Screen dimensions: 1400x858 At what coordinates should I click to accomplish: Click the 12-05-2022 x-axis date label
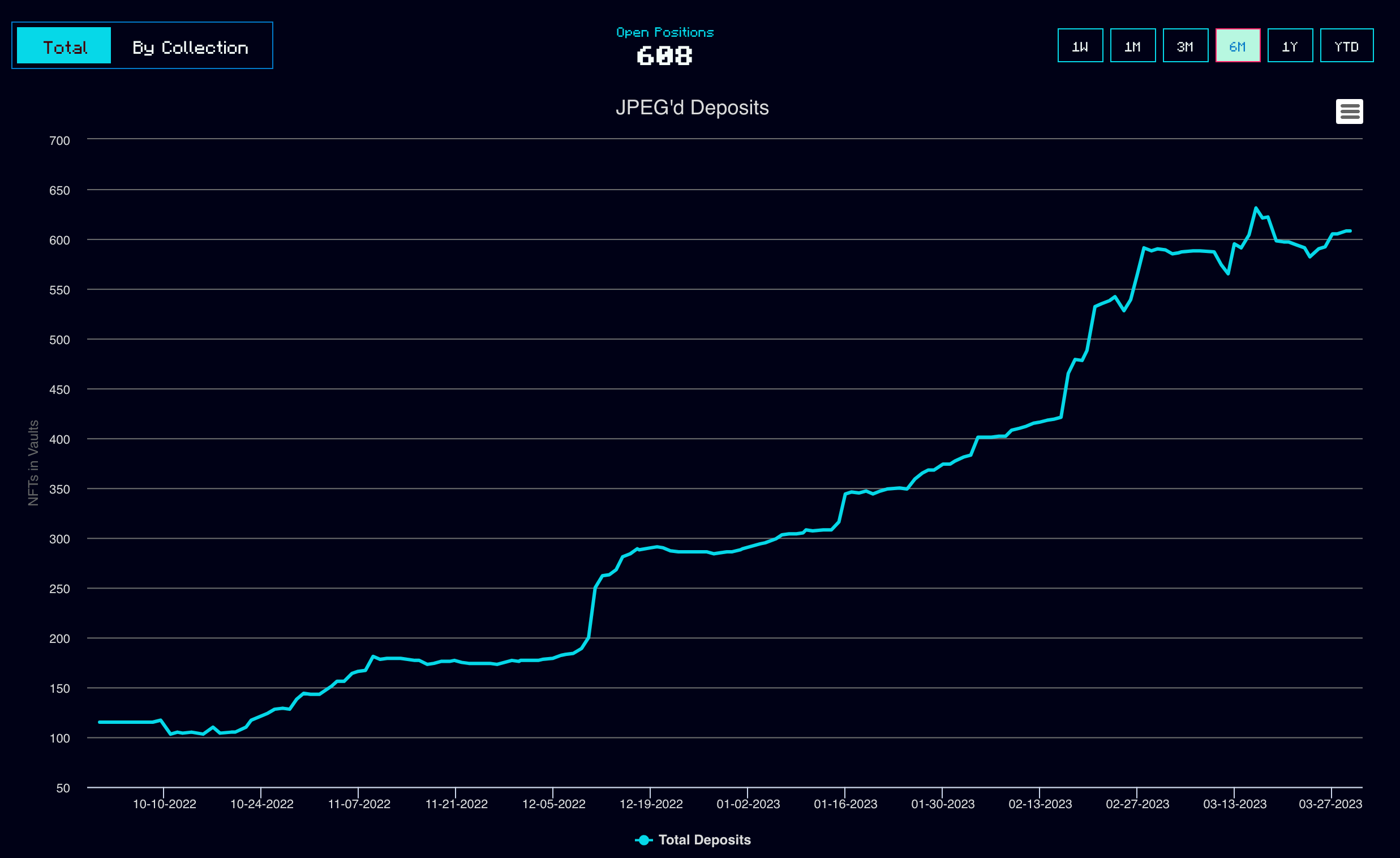click(553, 804)
